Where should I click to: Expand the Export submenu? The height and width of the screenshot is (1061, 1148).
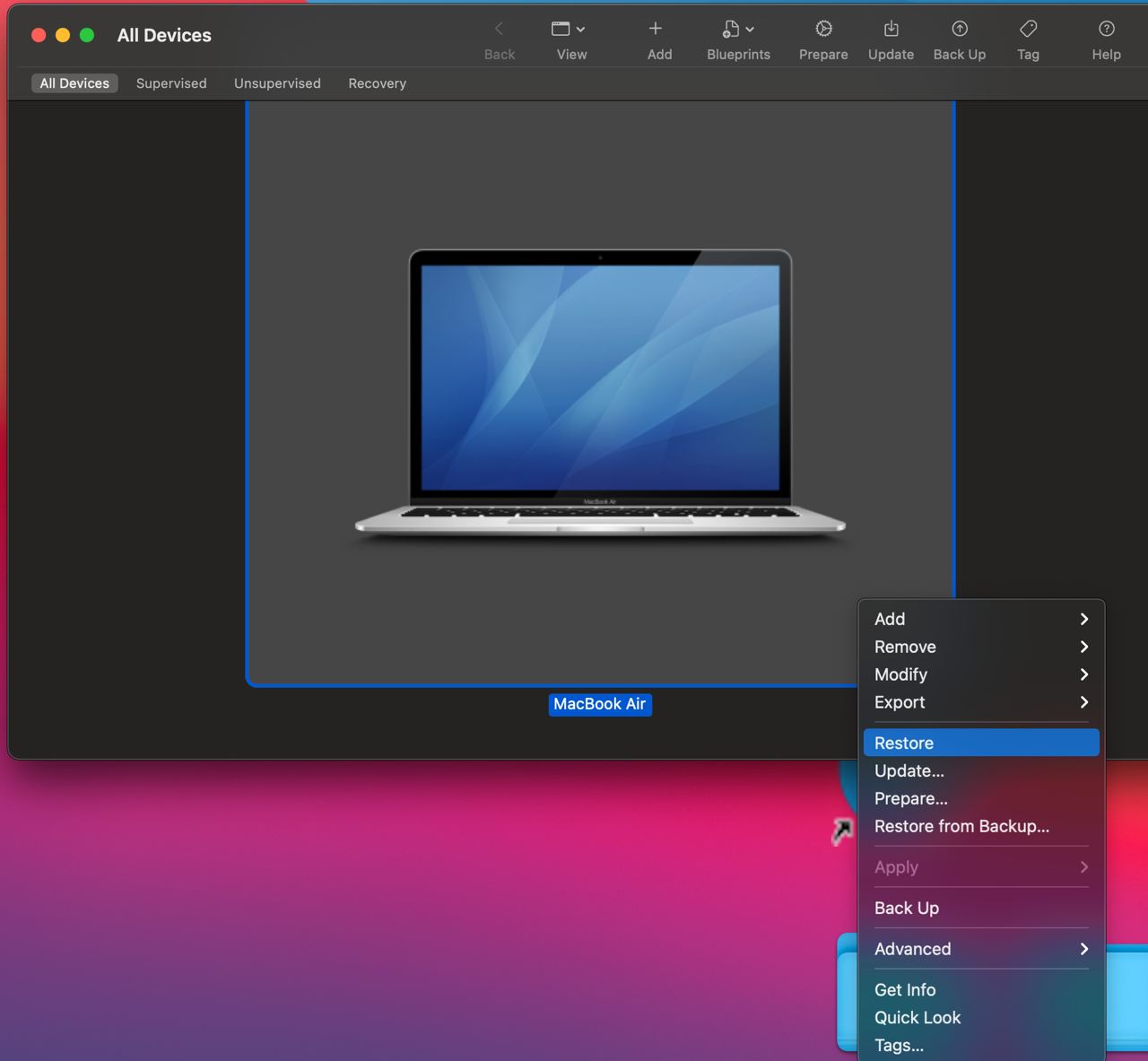981,702
